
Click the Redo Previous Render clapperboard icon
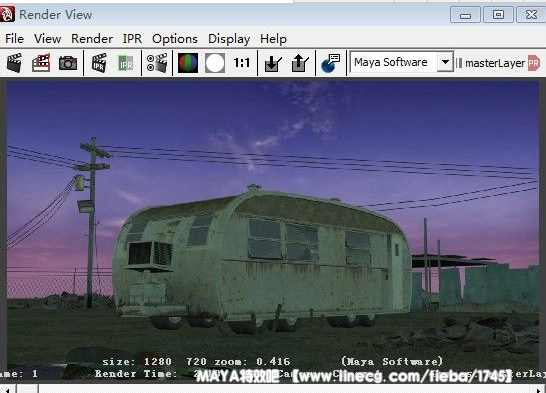coord(14,63)
